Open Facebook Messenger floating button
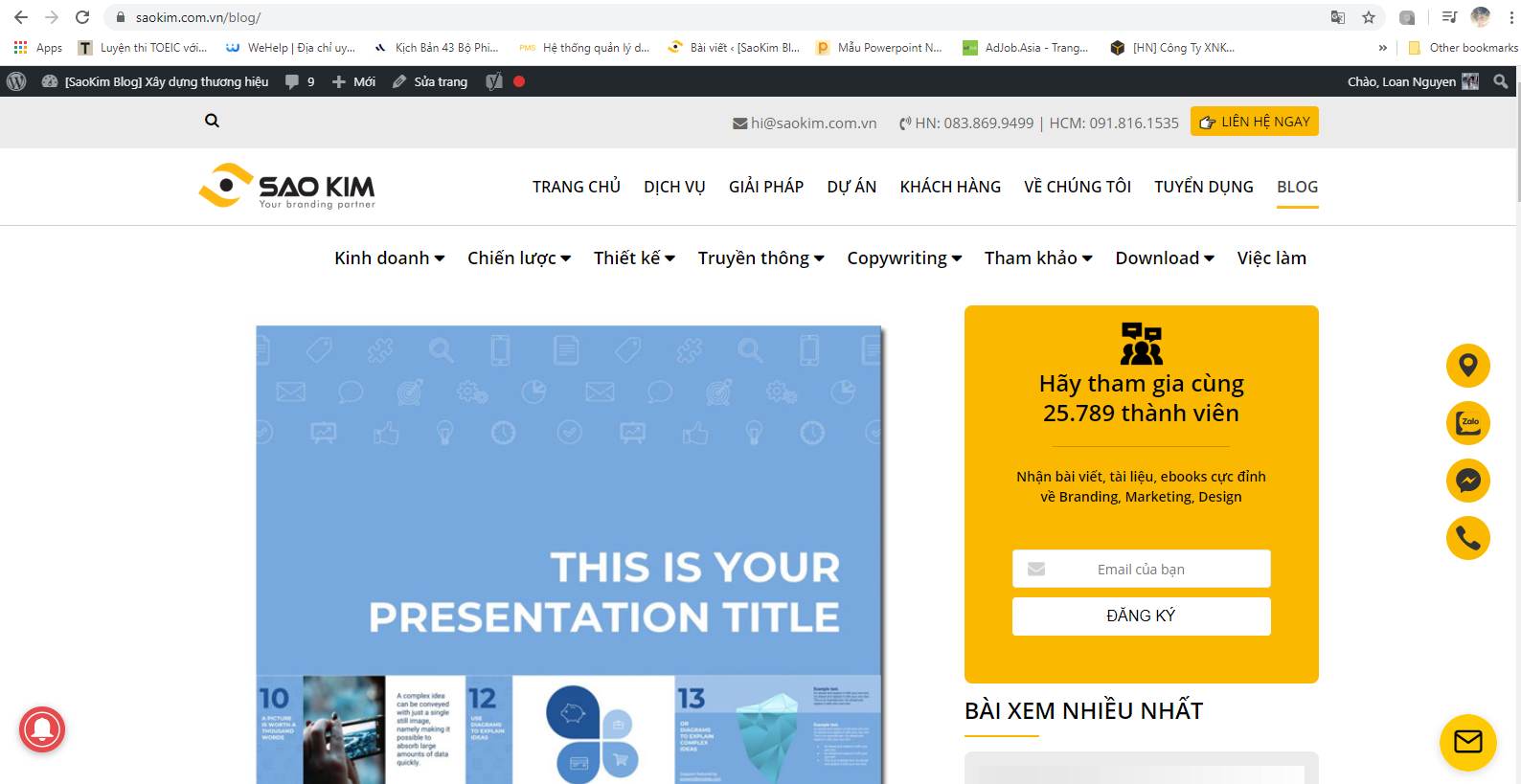This screenshot has height=784, width=1521. pos(1467,481)
